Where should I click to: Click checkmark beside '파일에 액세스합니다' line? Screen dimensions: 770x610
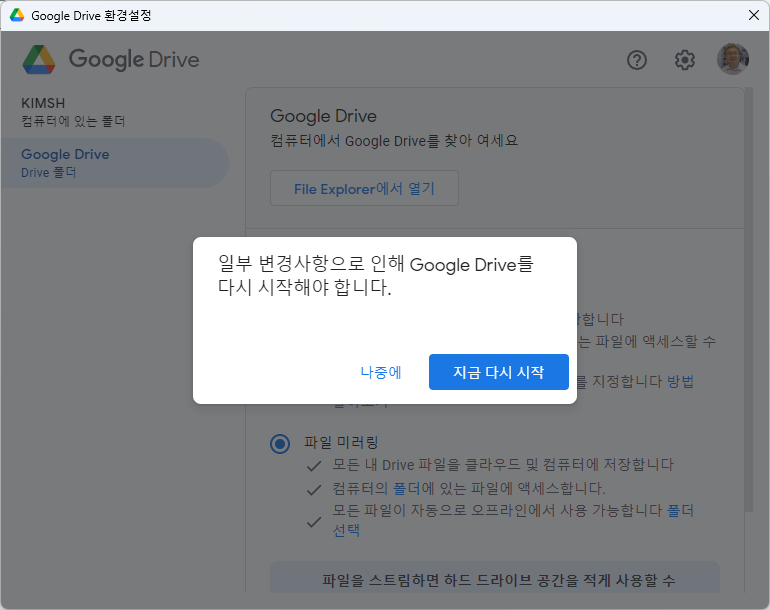pyautogui.click(x=314, y=489)
